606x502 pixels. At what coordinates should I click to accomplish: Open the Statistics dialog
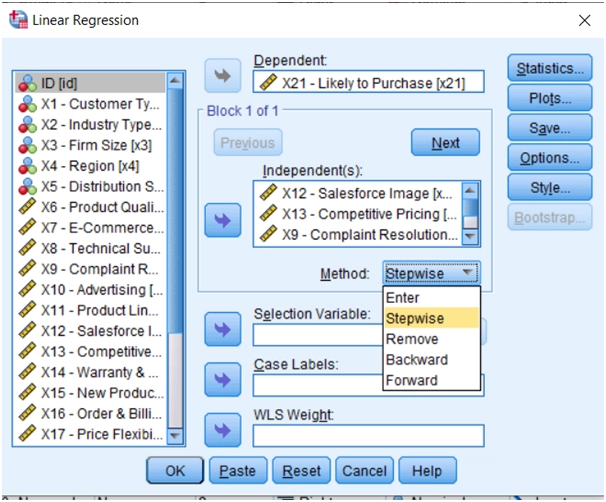click(x=550, y=69)
